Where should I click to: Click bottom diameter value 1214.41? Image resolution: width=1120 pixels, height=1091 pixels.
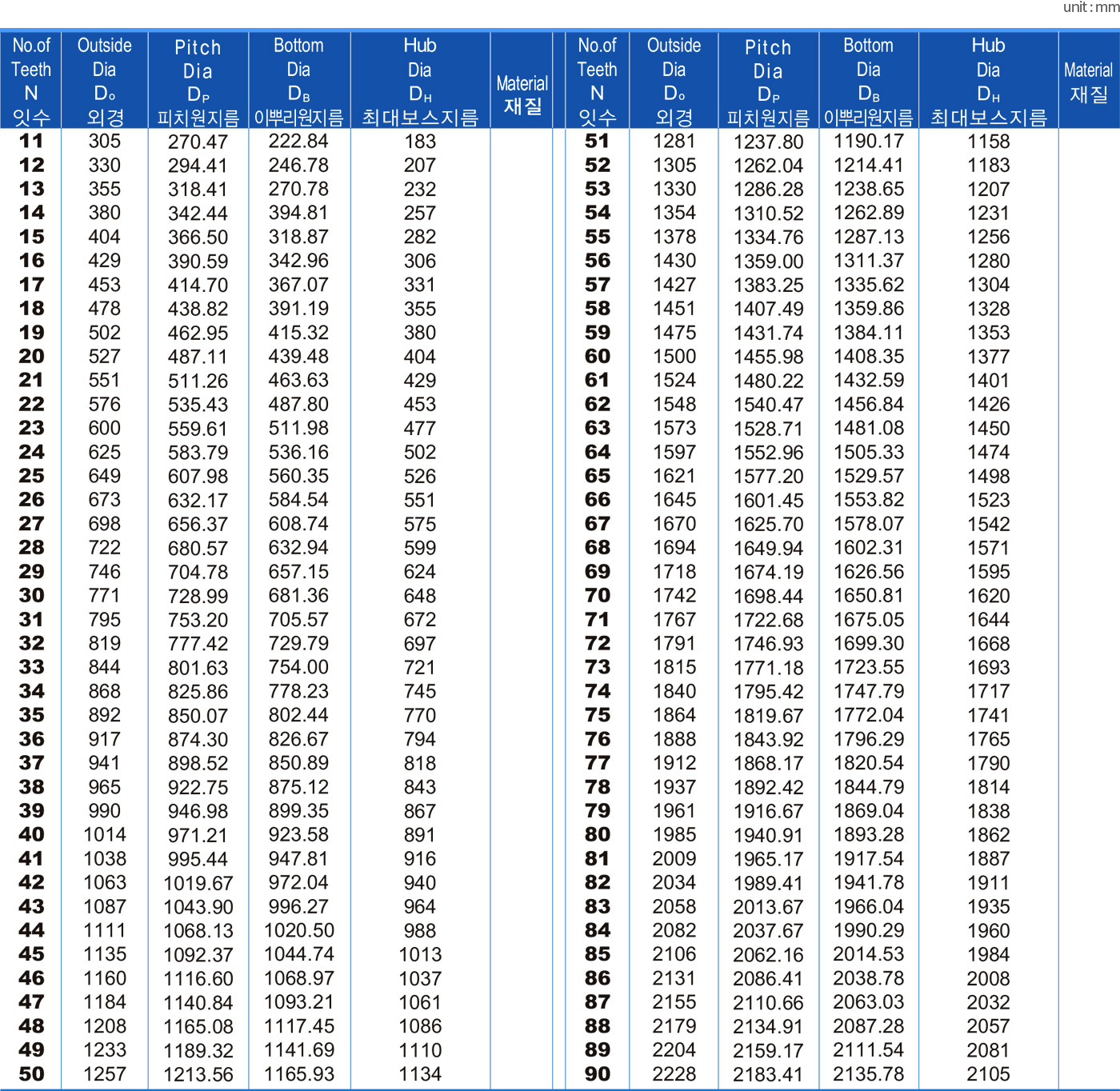[x=869, y=166]
